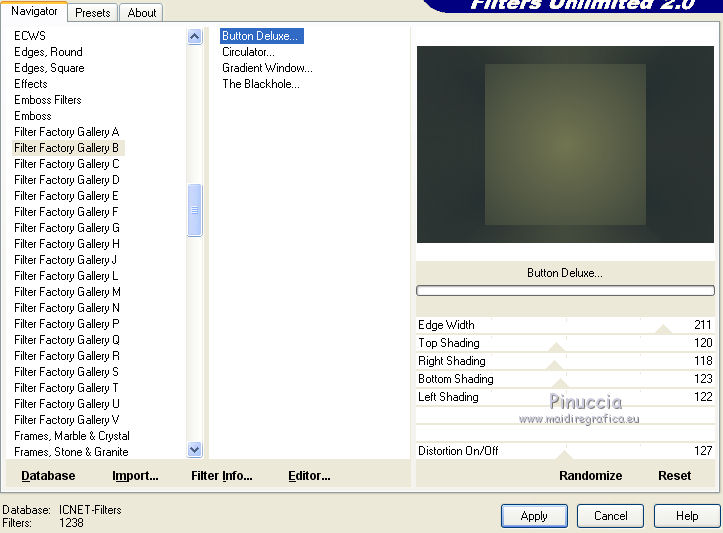Click the Edge Width value 211
The image size is (723, 533).
703,325
